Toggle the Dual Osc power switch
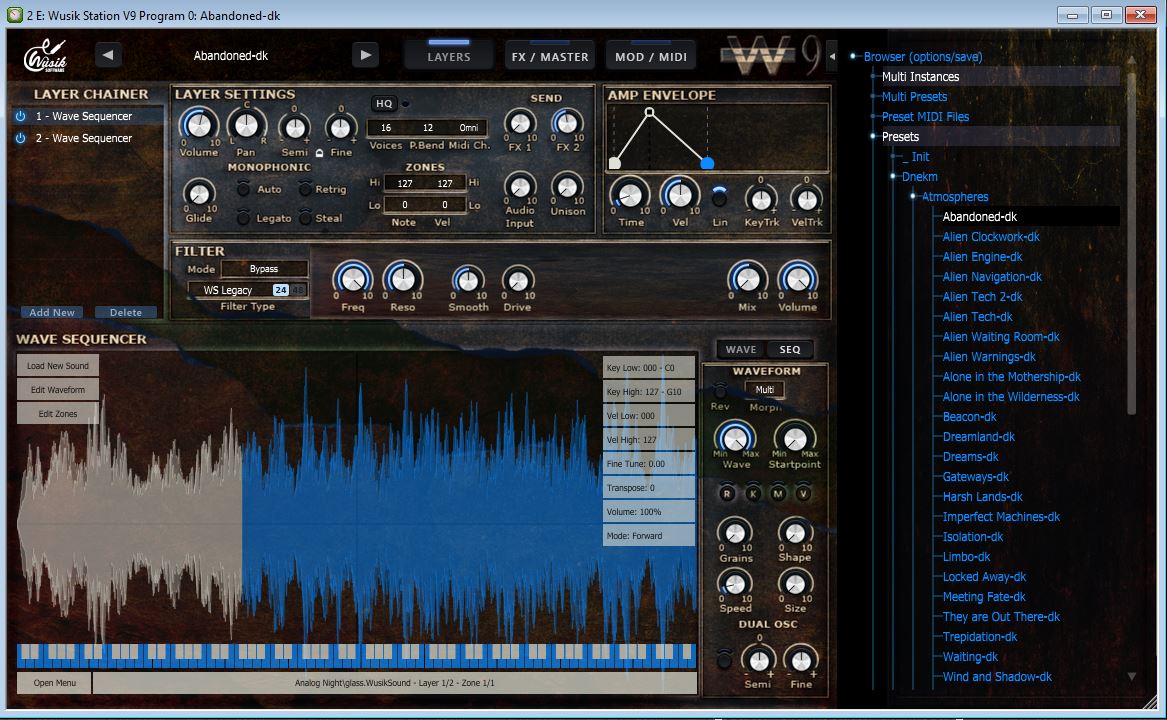The height and width of the screenshot is (720, 1167). pos(724,658)
